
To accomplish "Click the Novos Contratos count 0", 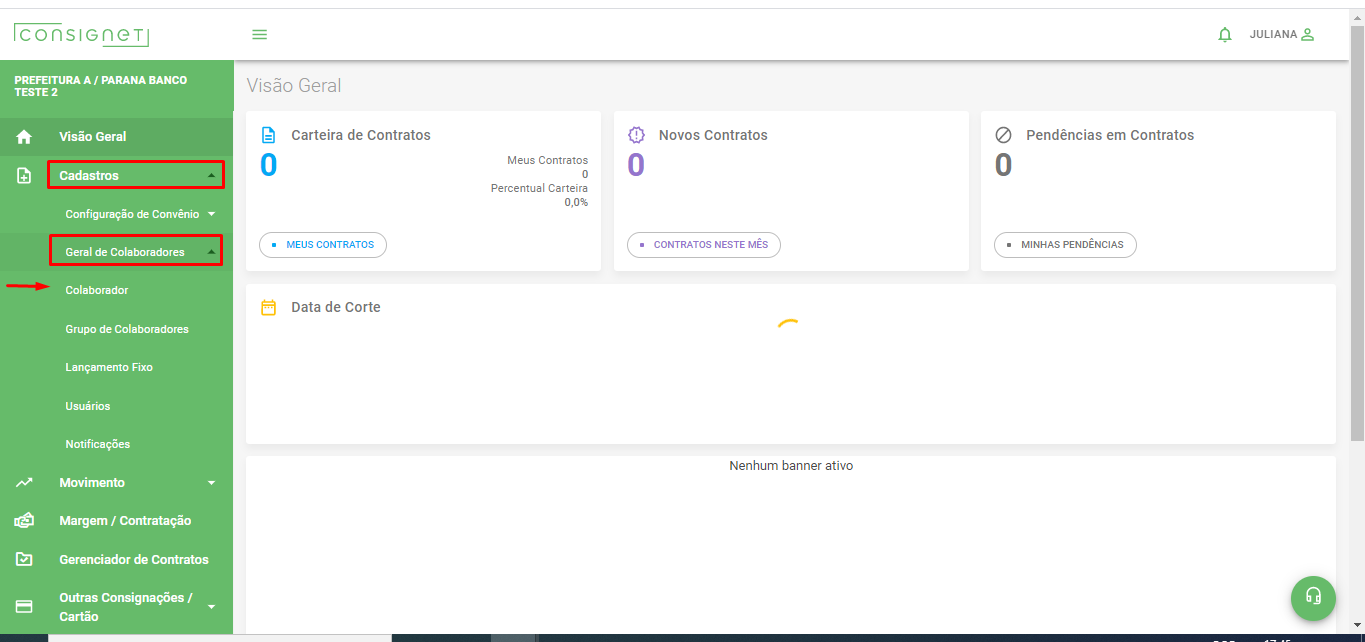I will 636,165.
